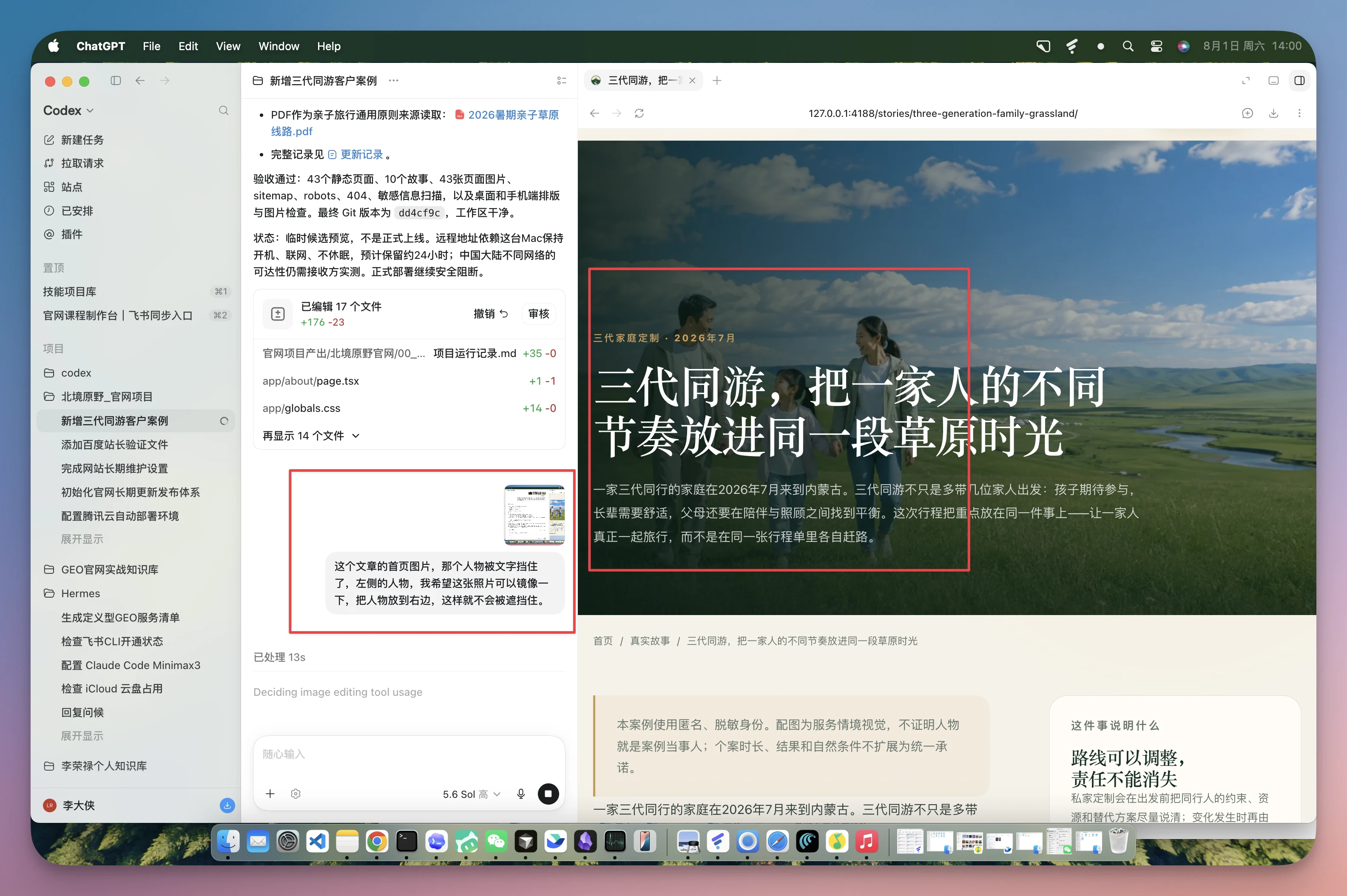Go forward using sidebar right arrow
Screen dimensions: 1347x896
[x=165, y=81]
